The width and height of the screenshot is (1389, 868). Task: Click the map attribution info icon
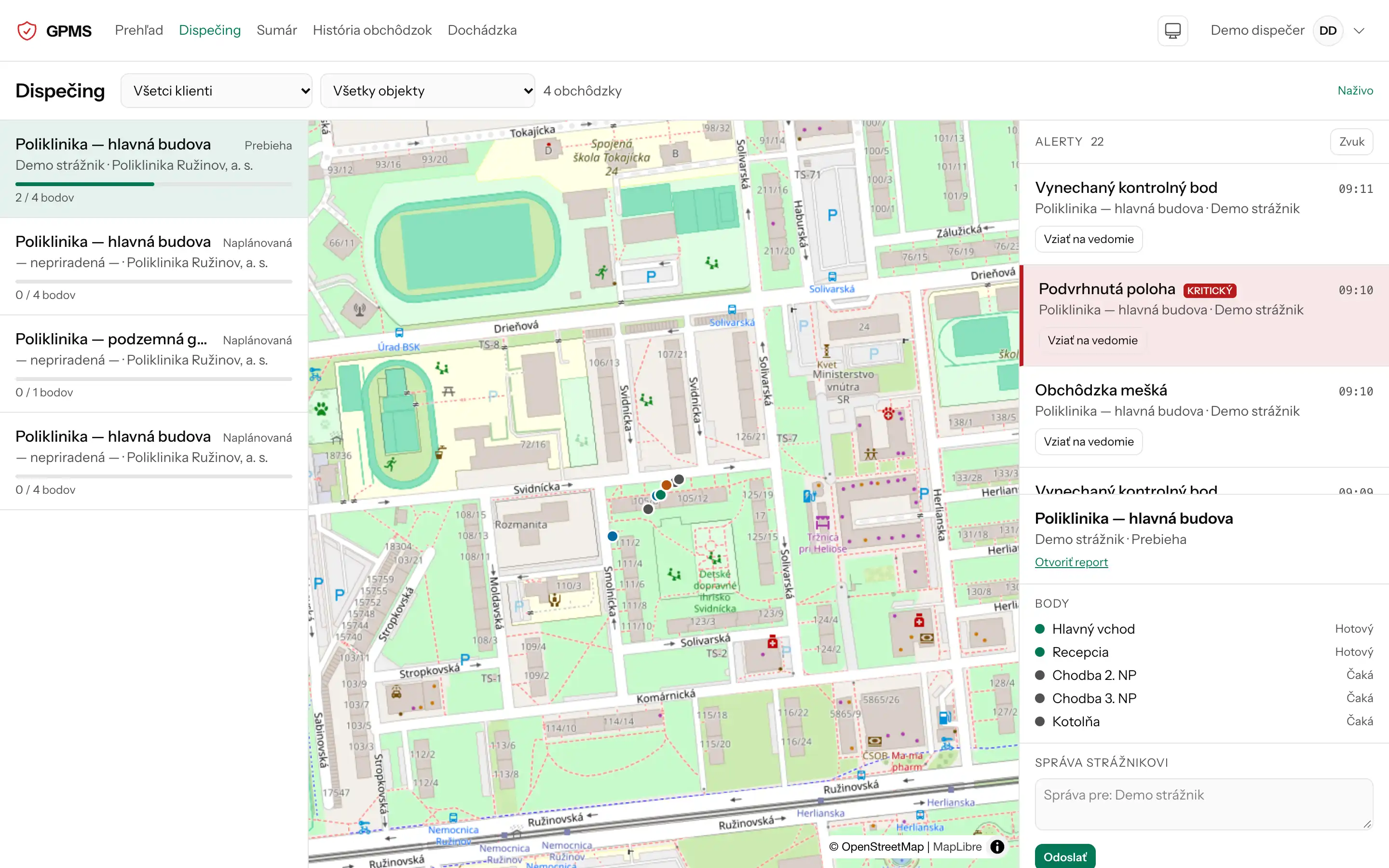click(997, 846)
